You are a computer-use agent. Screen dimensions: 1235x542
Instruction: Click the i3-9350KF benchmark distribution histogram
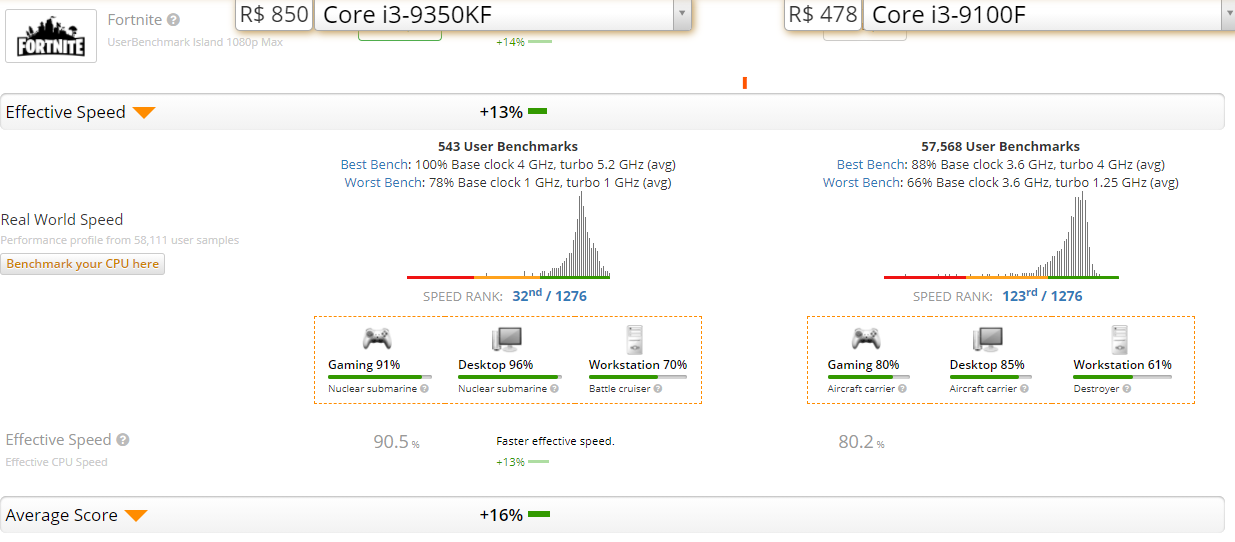coord(508,233)
